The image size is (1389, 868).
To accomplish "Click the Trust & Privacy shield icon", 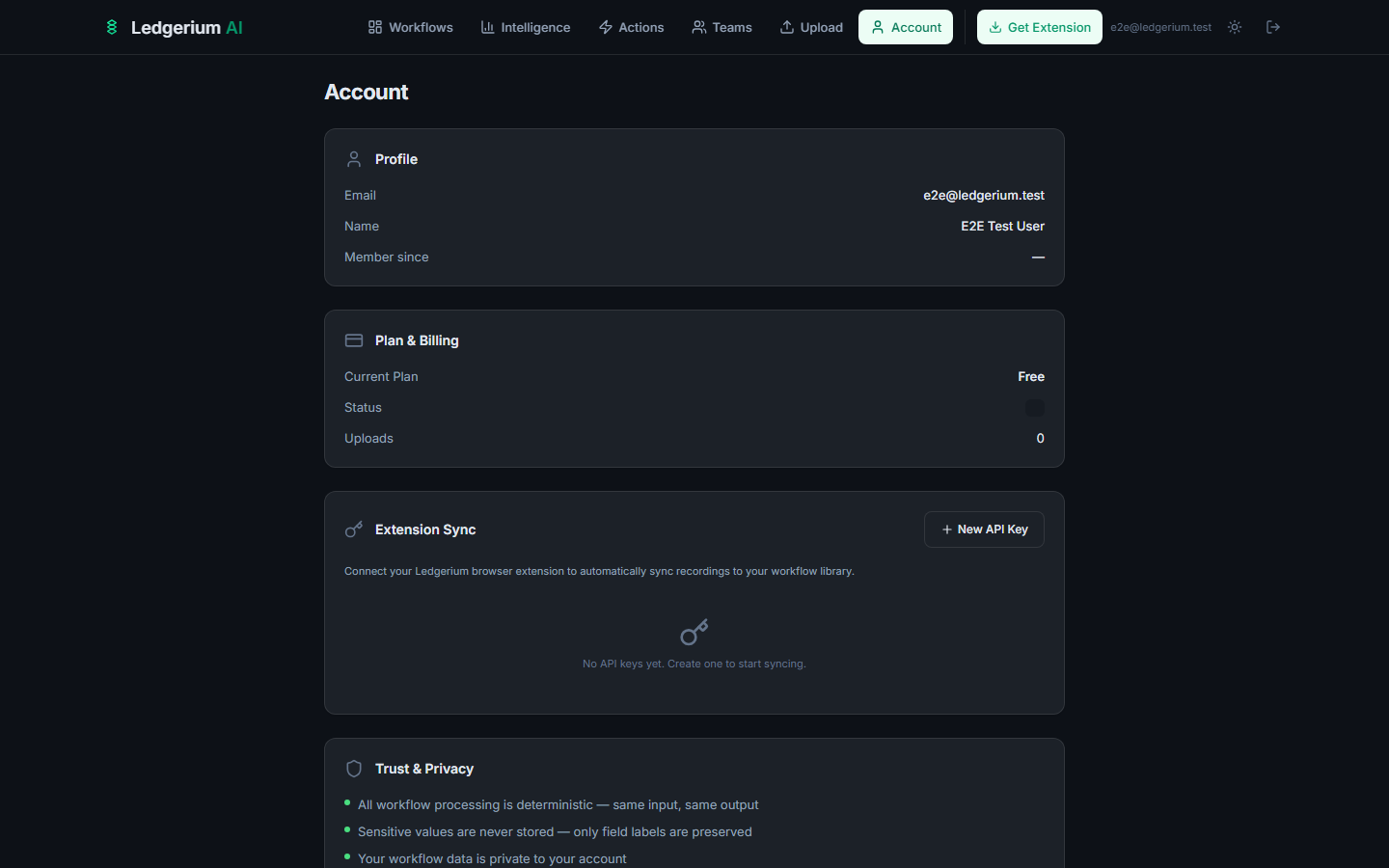I will click(354, 769).
